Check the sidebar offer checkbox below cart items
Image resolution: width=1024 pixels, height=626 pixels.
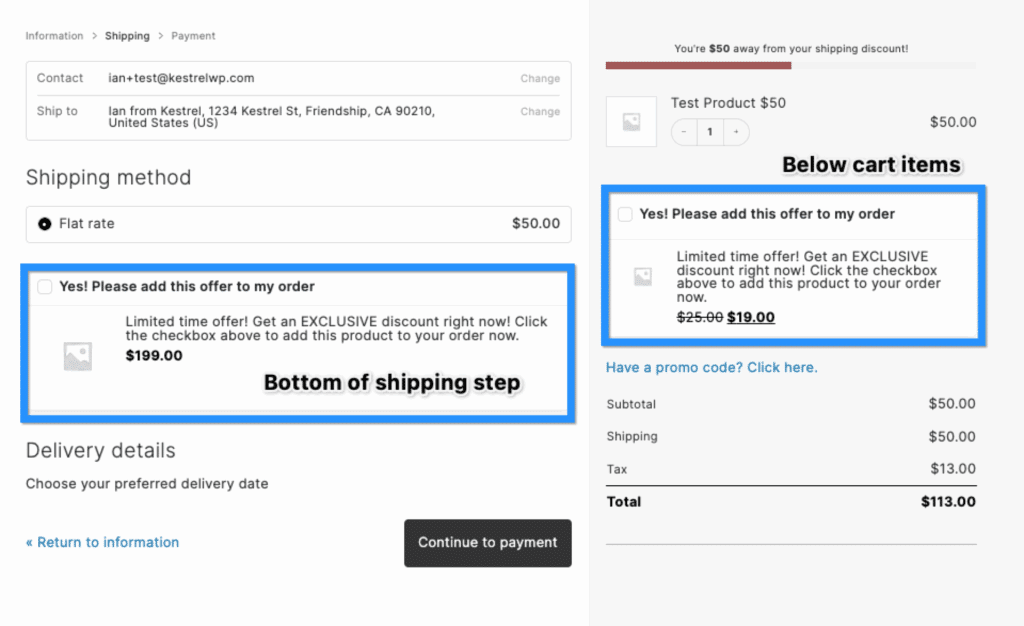point(625,214)
